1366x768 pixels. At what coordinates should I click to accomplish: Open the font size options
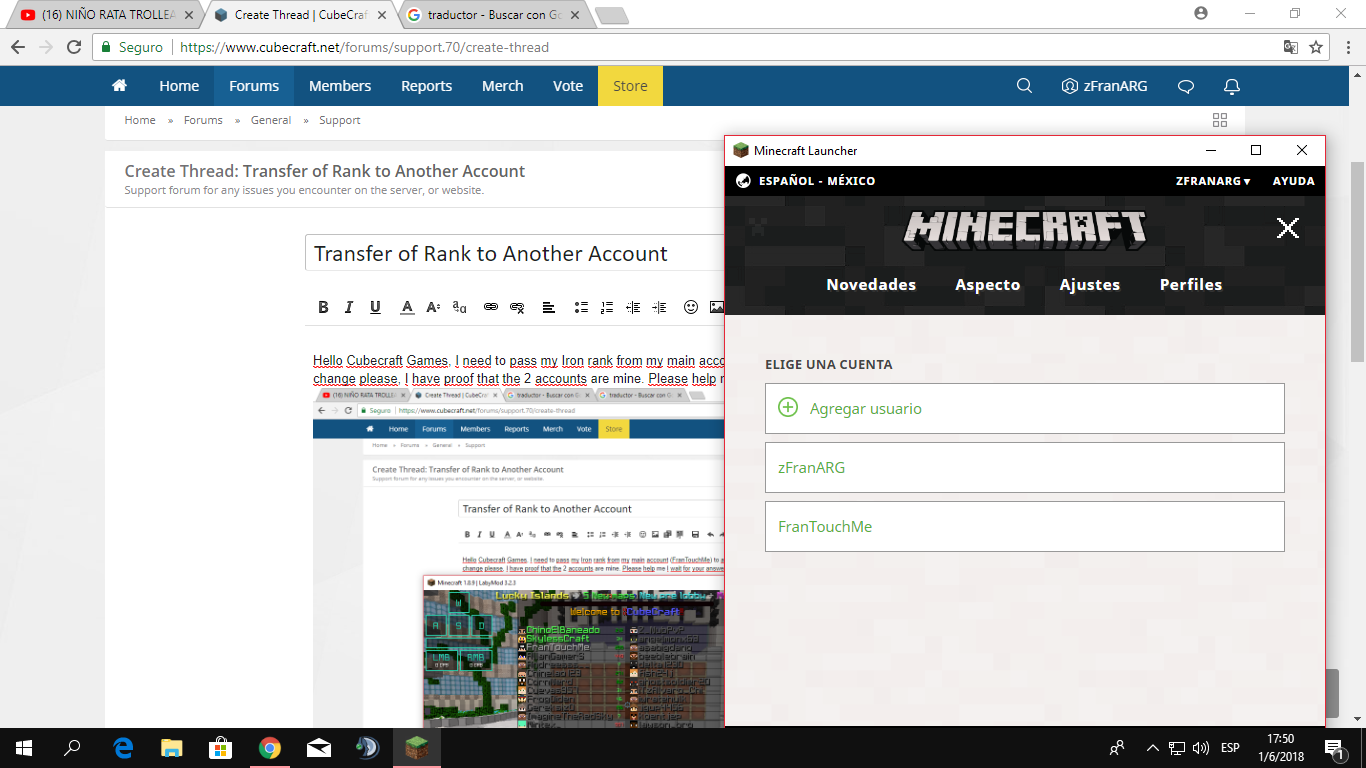[x=433, y=307]
